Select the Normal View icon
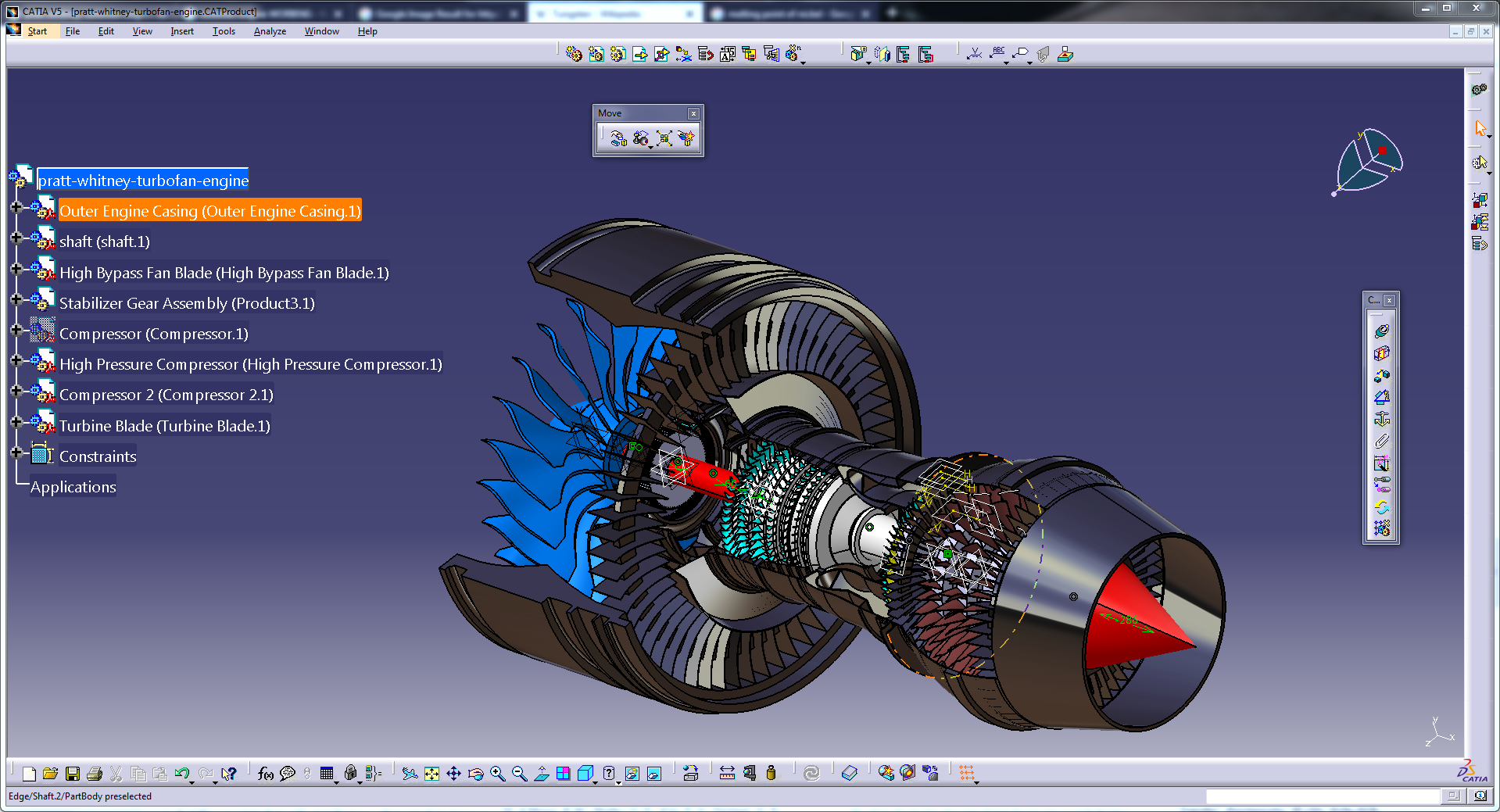This screenshot has height=812, width=1500. [541, 774]
